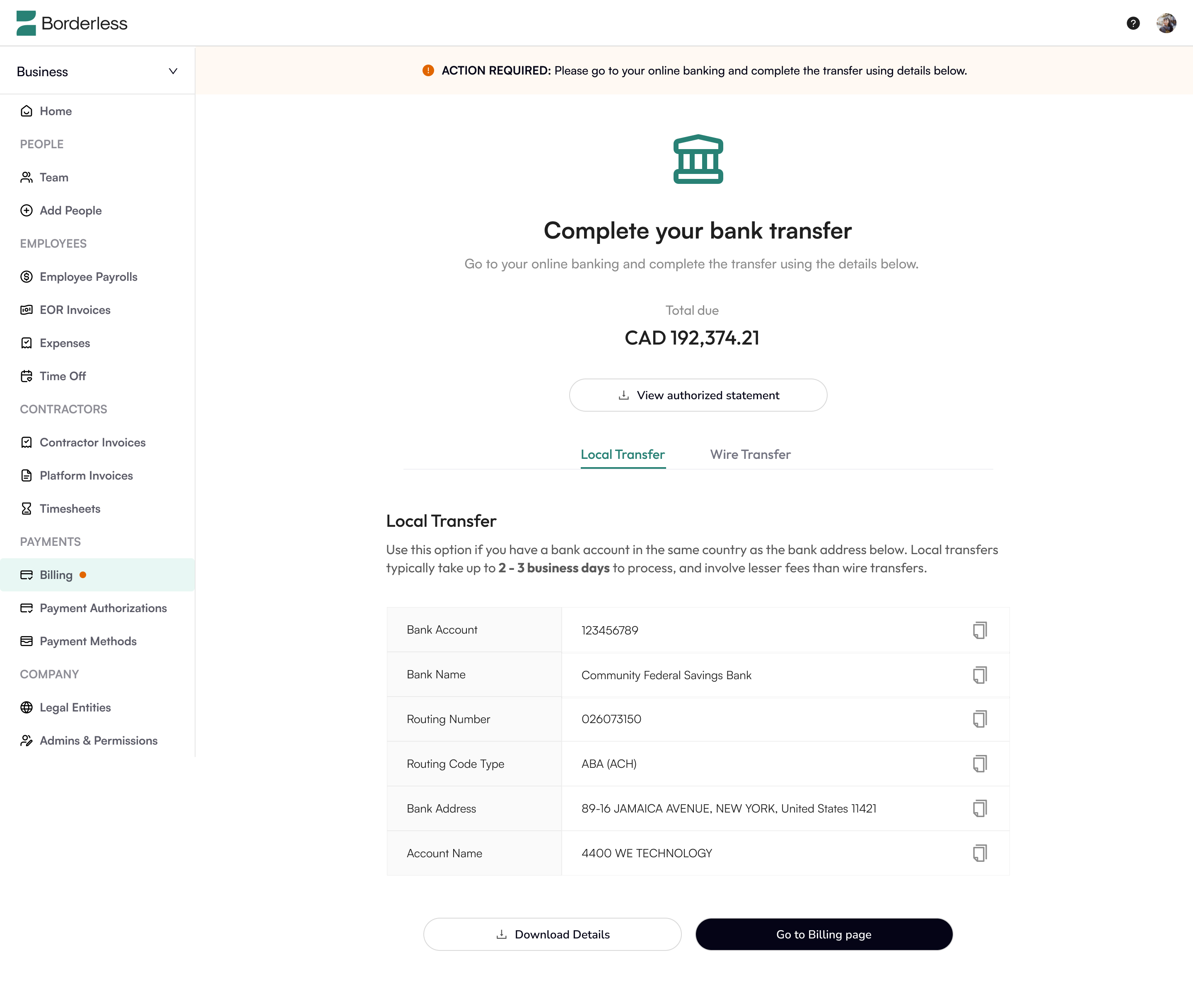Open help via the question mark icon
The image size is (1193, 1008).
tap(1133, 24)
